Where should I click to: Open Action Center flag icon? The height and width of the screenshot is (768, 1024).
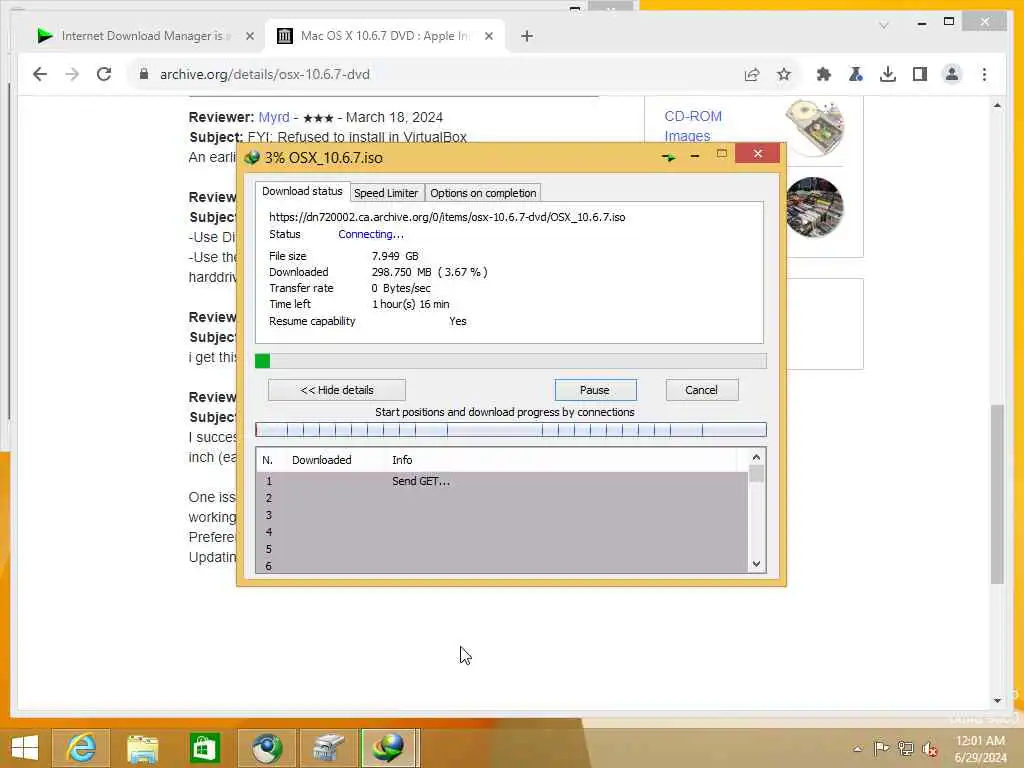point(881,748)
